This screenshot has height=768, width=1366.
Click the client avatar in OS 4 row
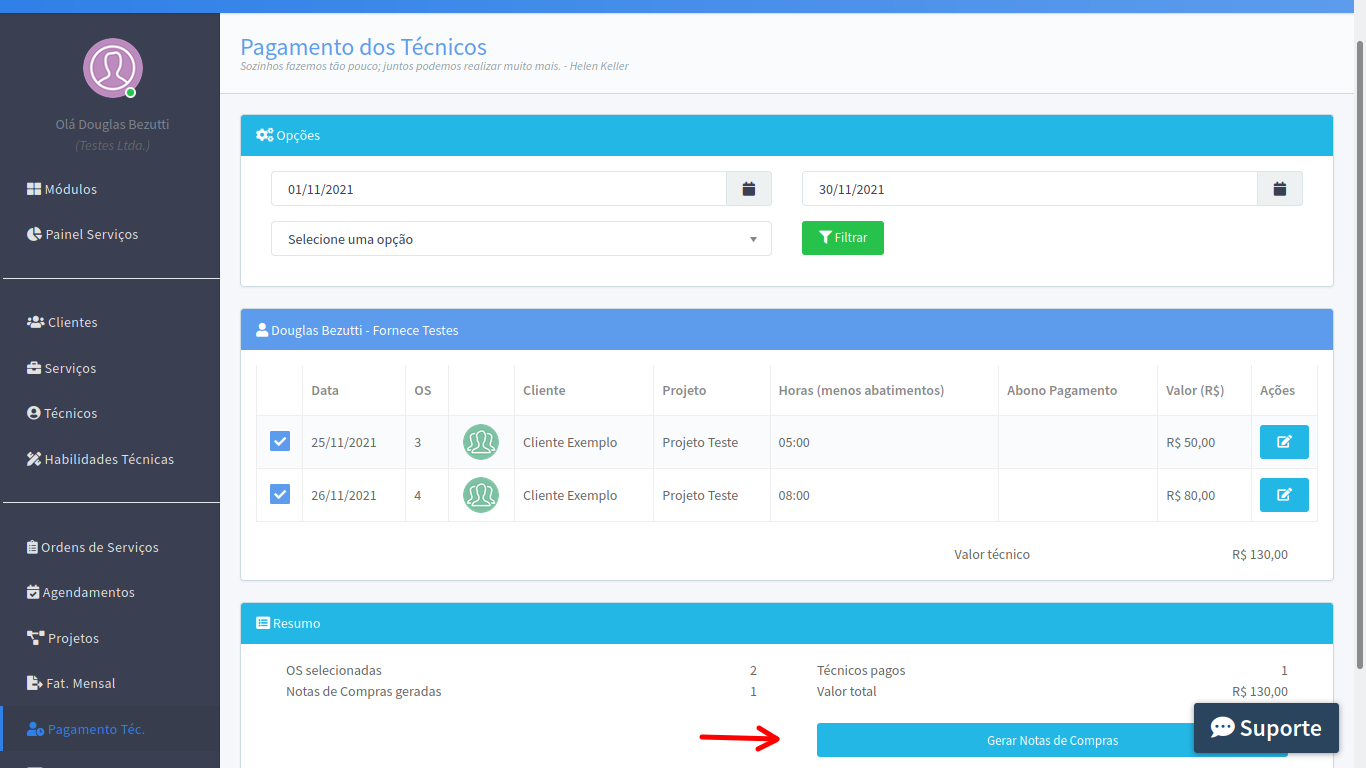481,495
